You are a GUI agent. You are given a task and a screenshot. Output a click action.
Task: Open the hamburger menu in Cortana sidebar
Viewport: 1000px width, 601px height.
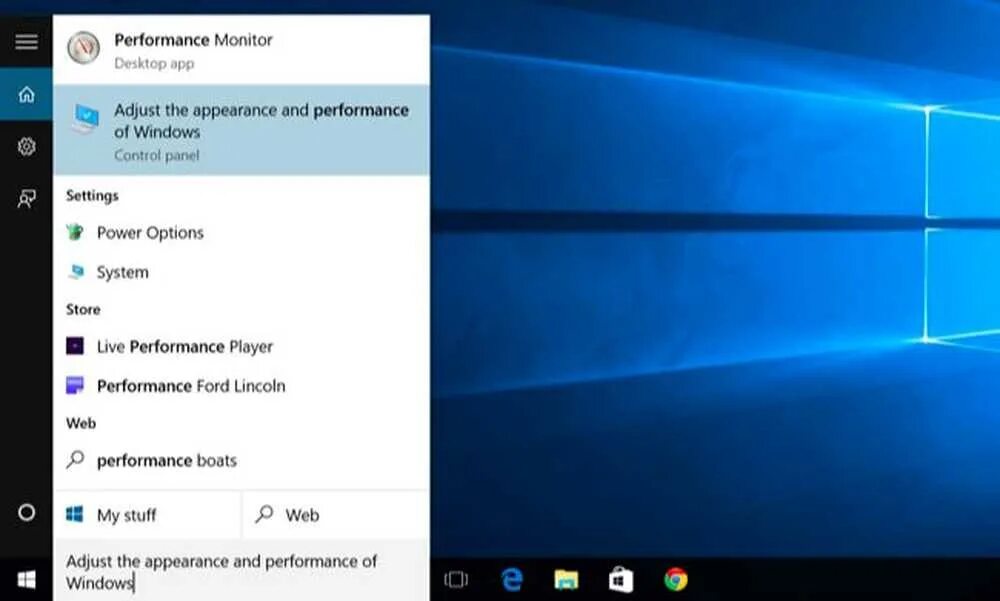(26, 42)
